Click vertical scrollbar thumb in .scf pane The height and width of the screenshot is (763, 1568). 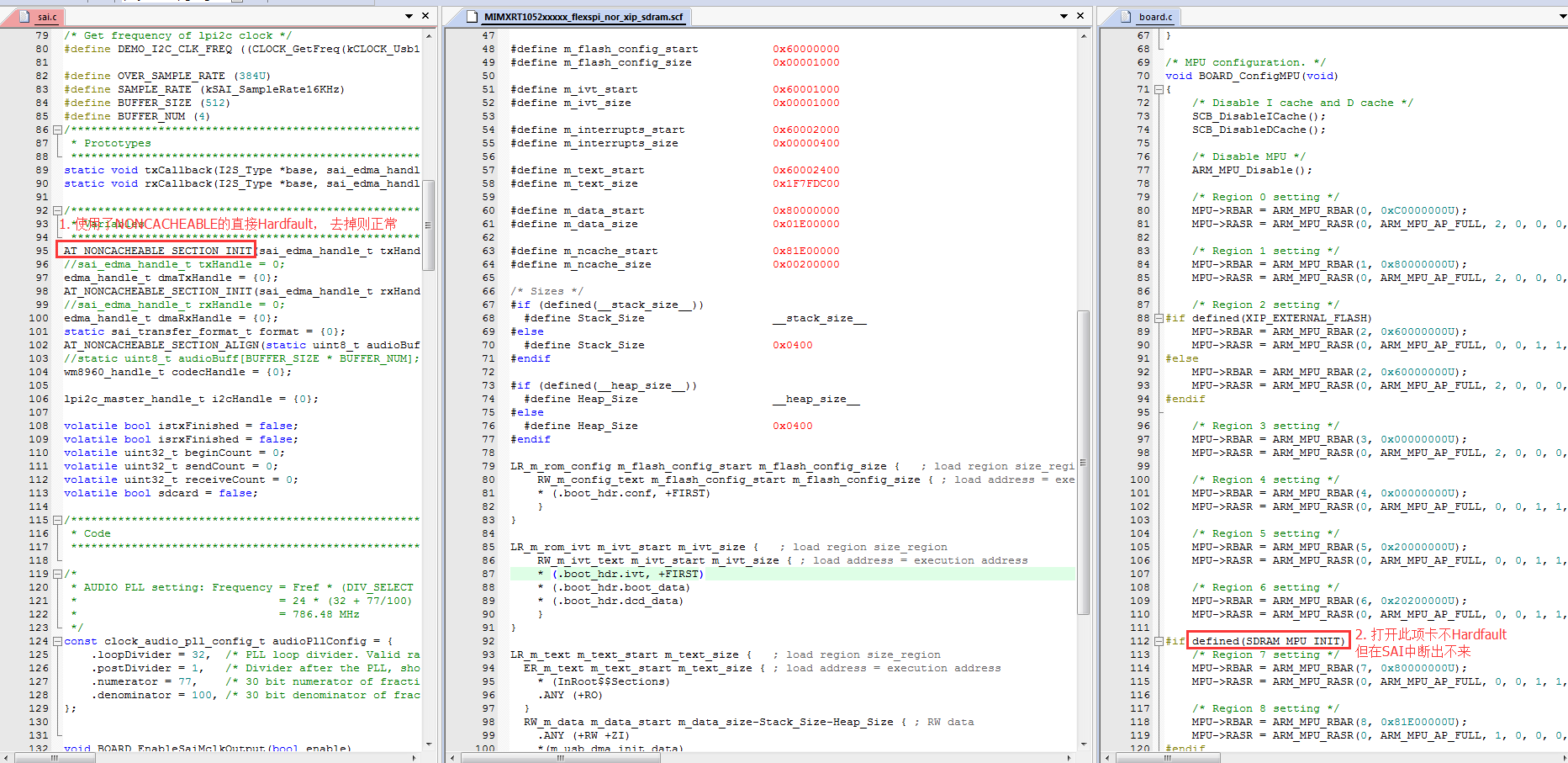coord(1084,463)
